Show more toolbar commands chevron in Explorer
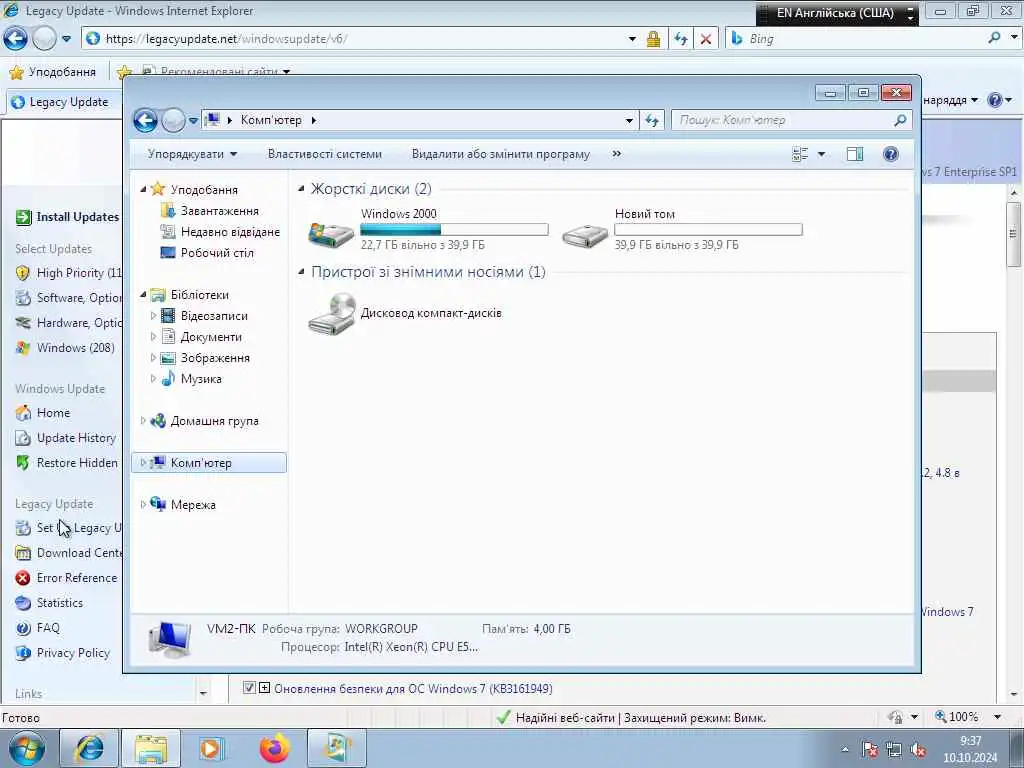 [x=616, y=154]
